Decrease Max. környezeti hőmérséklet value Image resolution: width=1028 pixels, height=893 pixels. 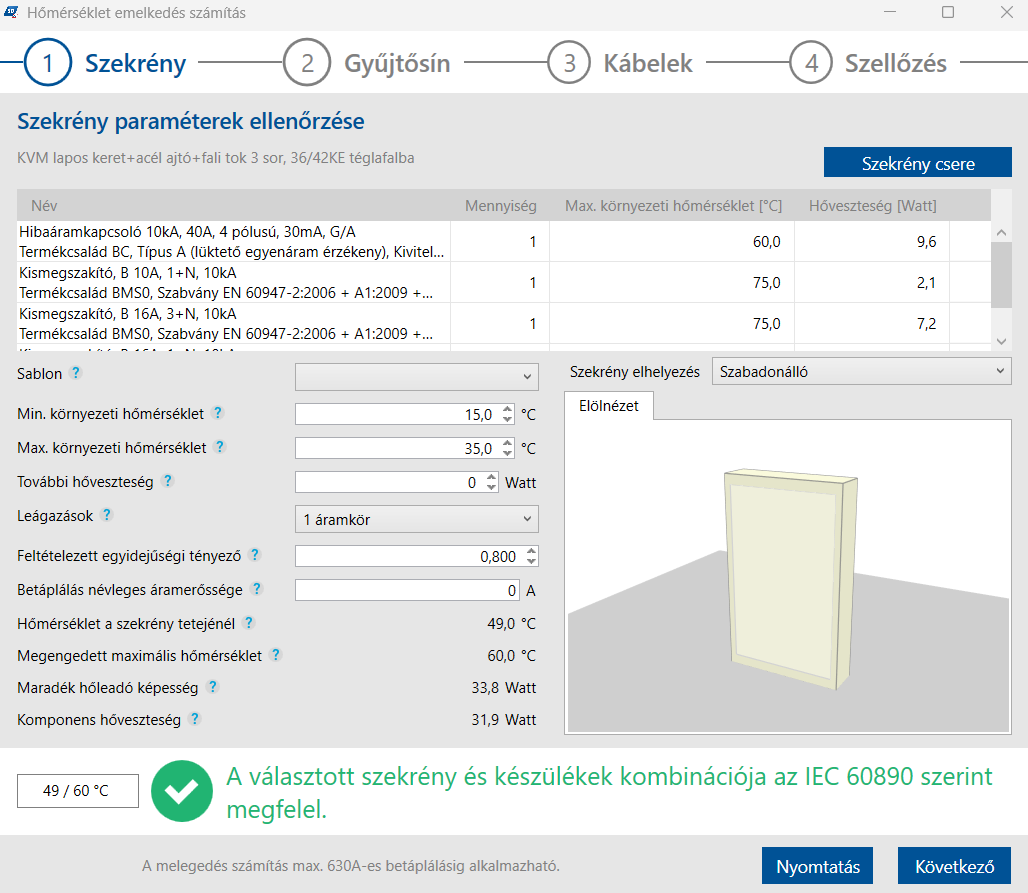507,453
